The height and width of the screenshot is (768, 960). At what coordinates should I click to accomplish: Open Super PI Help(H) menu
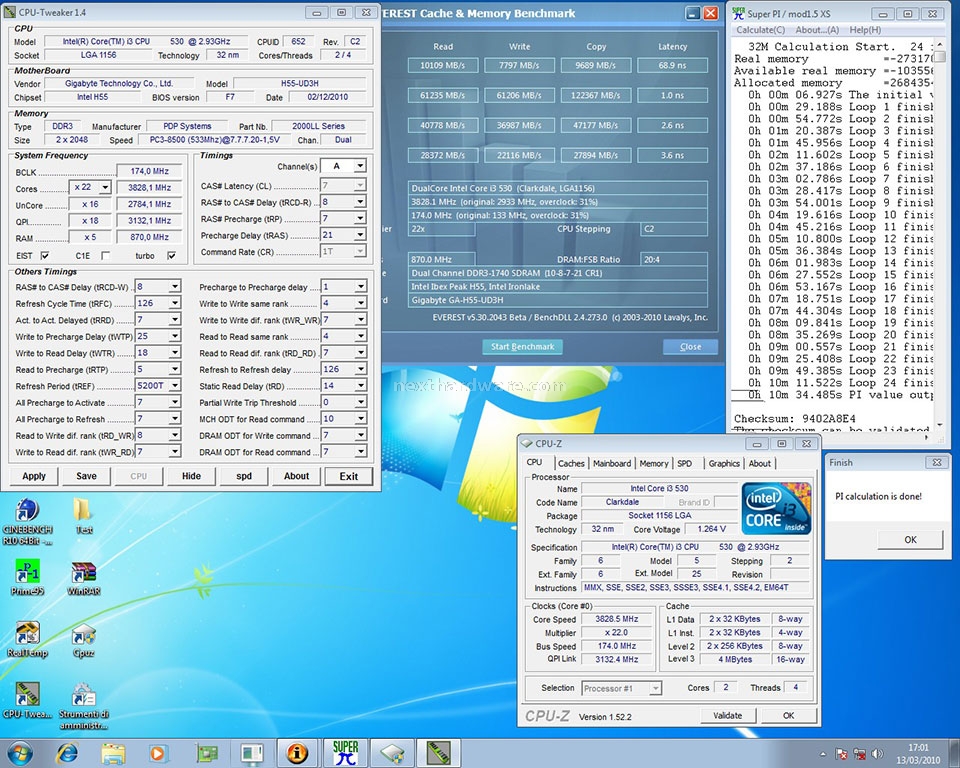coord(865,30)
